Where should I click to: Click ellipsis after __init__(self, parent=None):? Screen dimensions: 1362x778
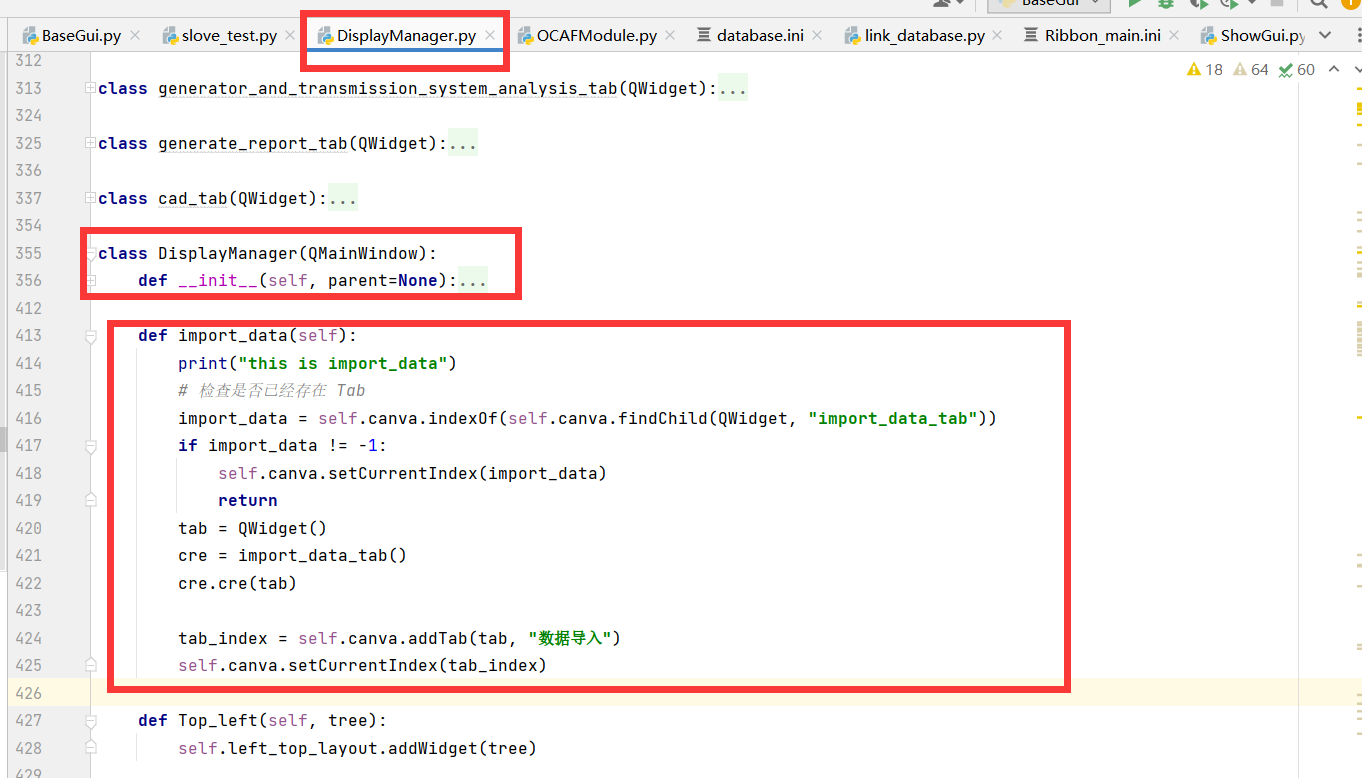point(473,281)
